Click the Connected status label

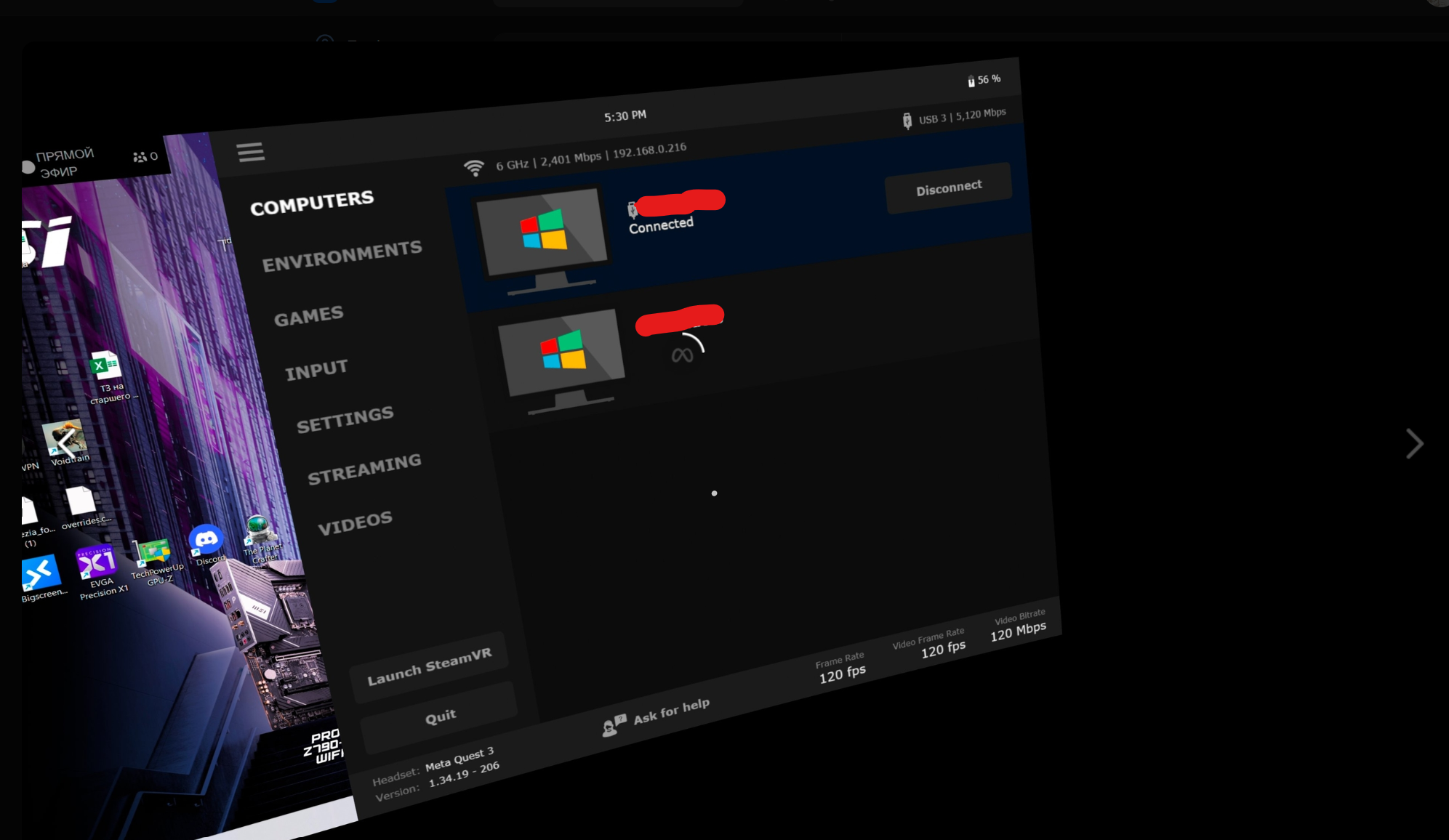coord(661,225)
